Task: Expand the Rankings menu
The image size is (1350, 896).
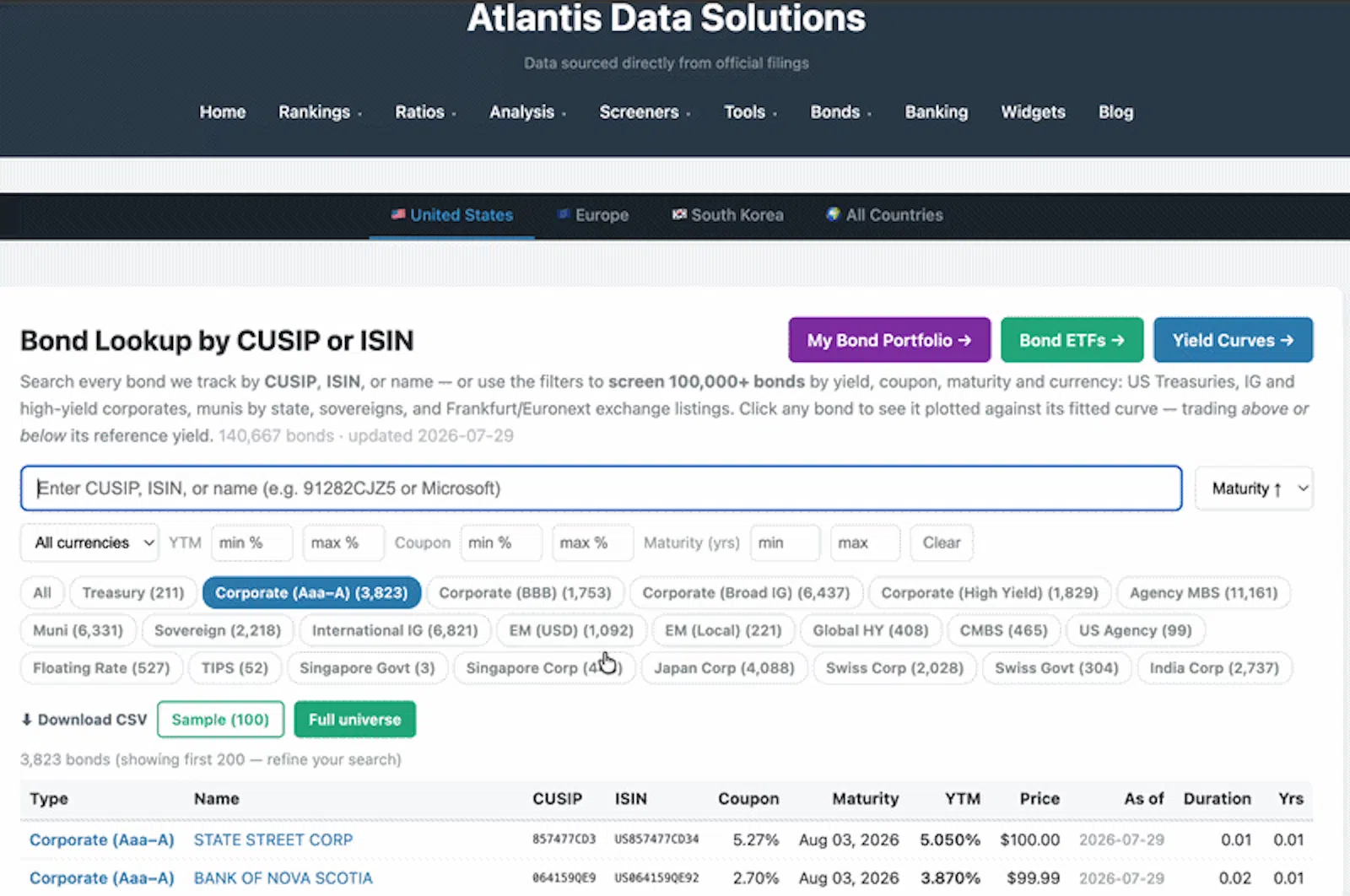Action: (320, 112)
